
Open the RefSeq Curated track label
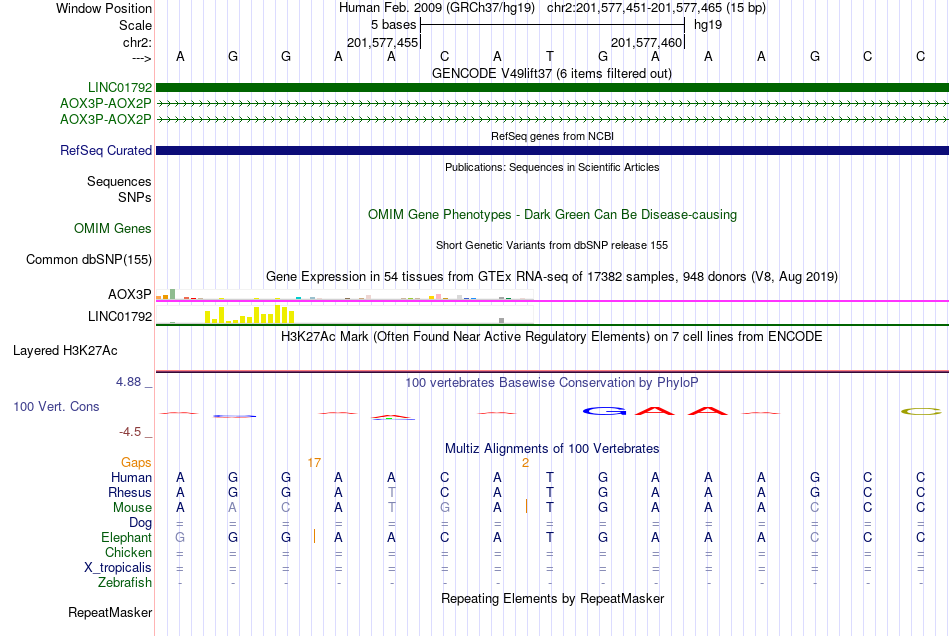105,150
